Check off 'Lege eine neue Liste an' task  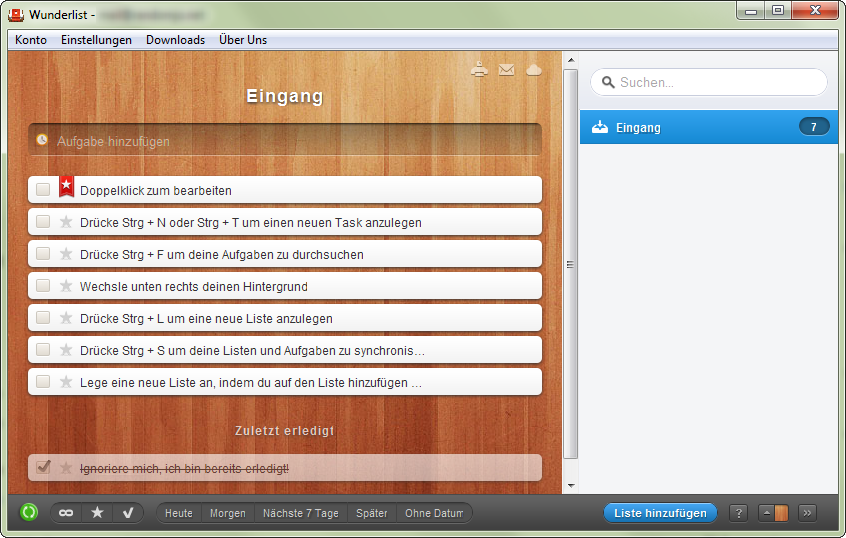coord(43,382)
